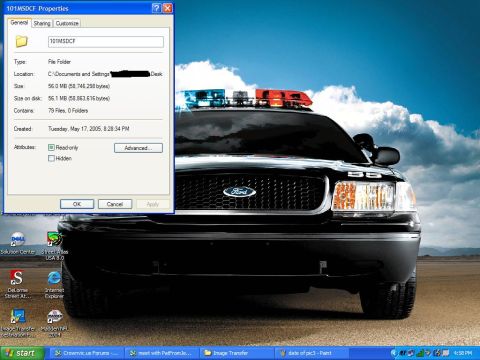Screen dimensions: 480x360
Task: Click the help question mark in Properties title bar
Action: coord(156,8)
